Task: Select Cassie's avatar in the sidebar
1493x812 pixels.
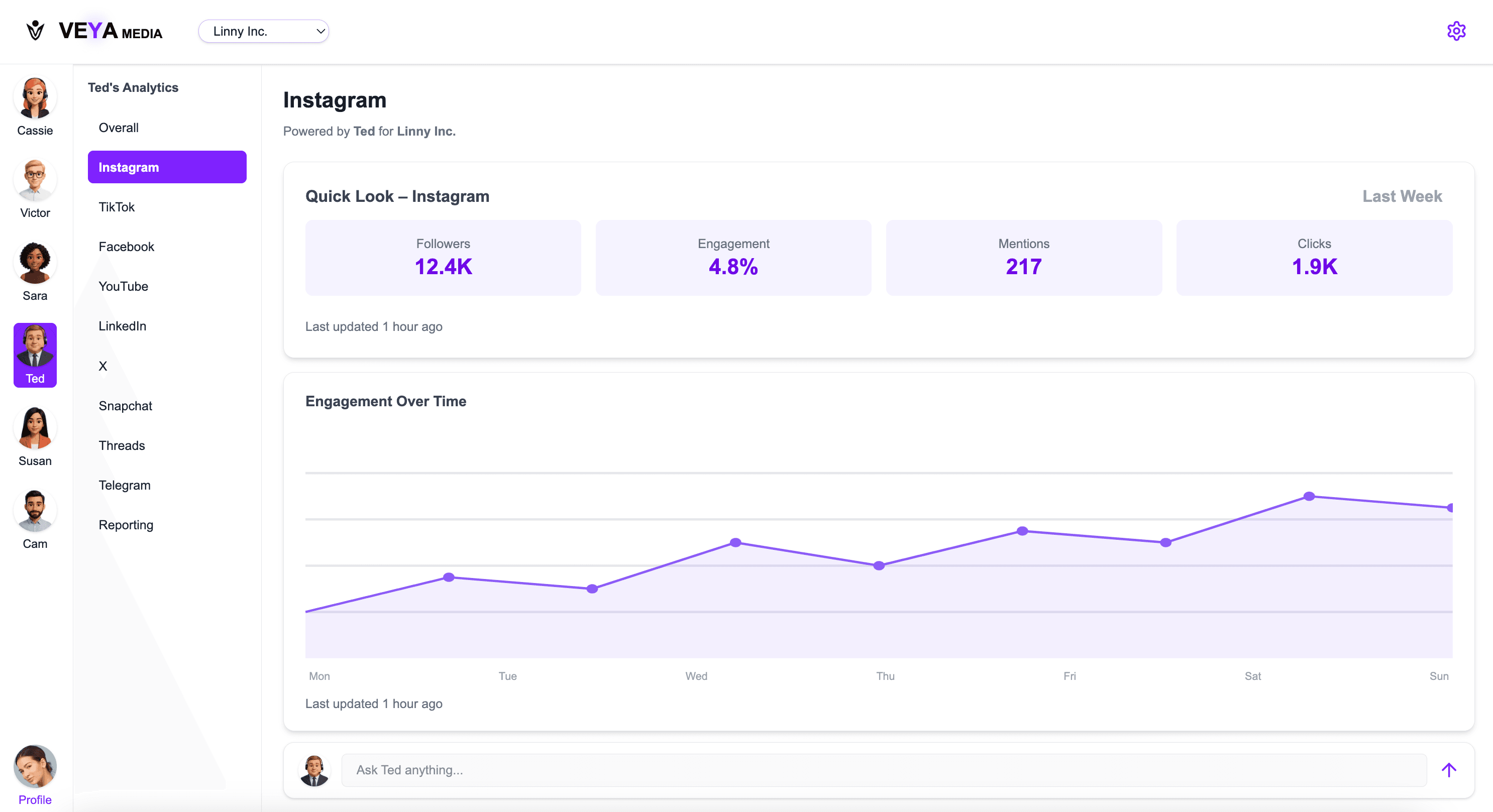Action: tap(35, 98)
